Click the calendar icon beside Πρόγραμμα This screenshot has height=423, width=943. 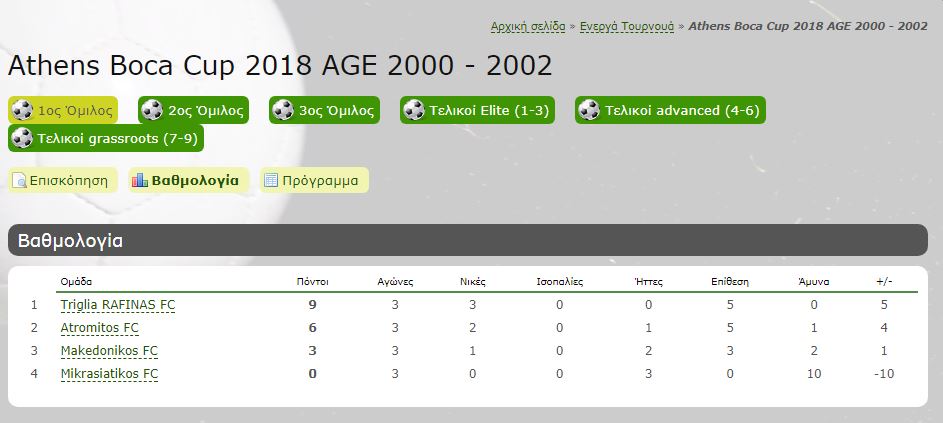(271, 181)
